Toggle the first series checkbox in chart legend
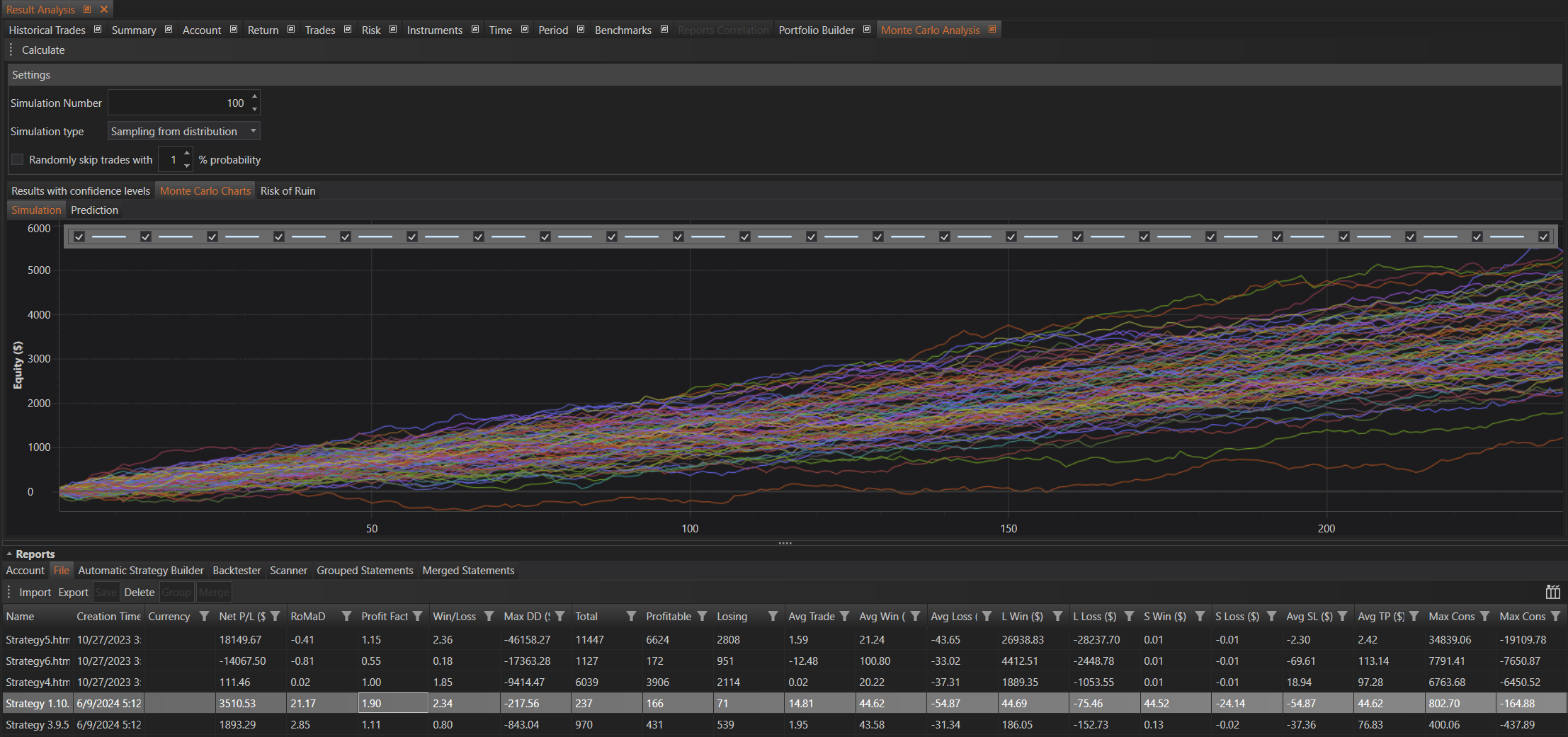Screen dimensions: 1568x737 tap(79, 236)
